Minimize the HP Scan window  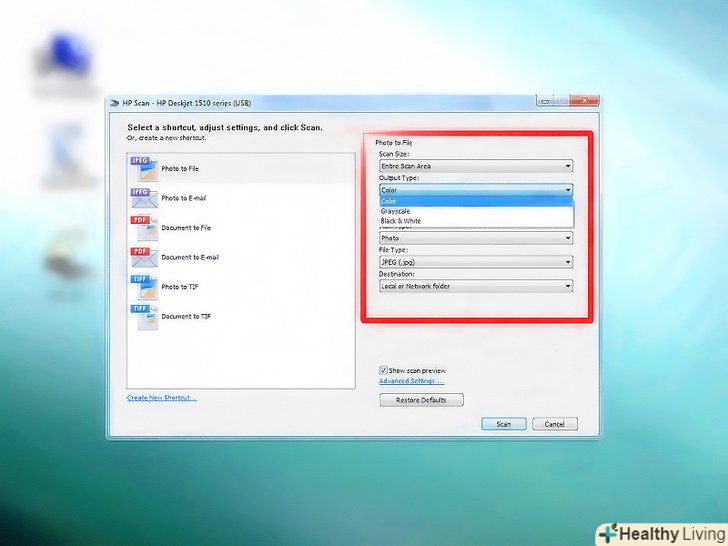(x=545, y=101)
